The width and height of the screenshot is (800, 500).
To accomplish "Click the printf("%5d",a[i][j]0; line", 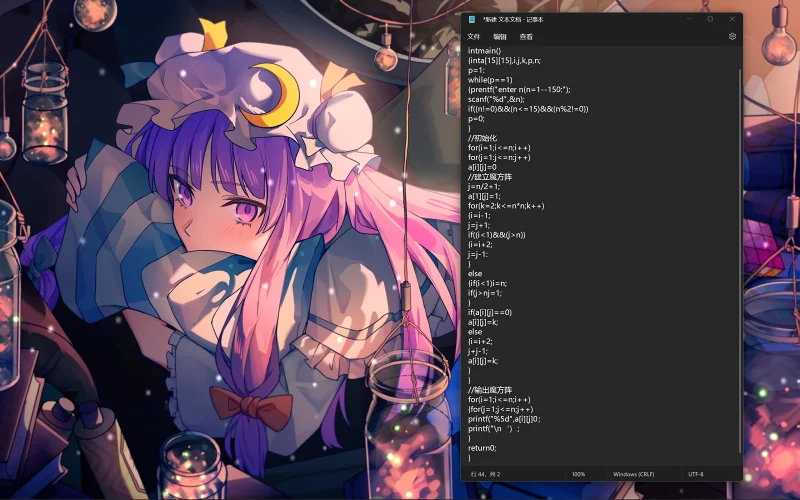I will tap(504, 419).
